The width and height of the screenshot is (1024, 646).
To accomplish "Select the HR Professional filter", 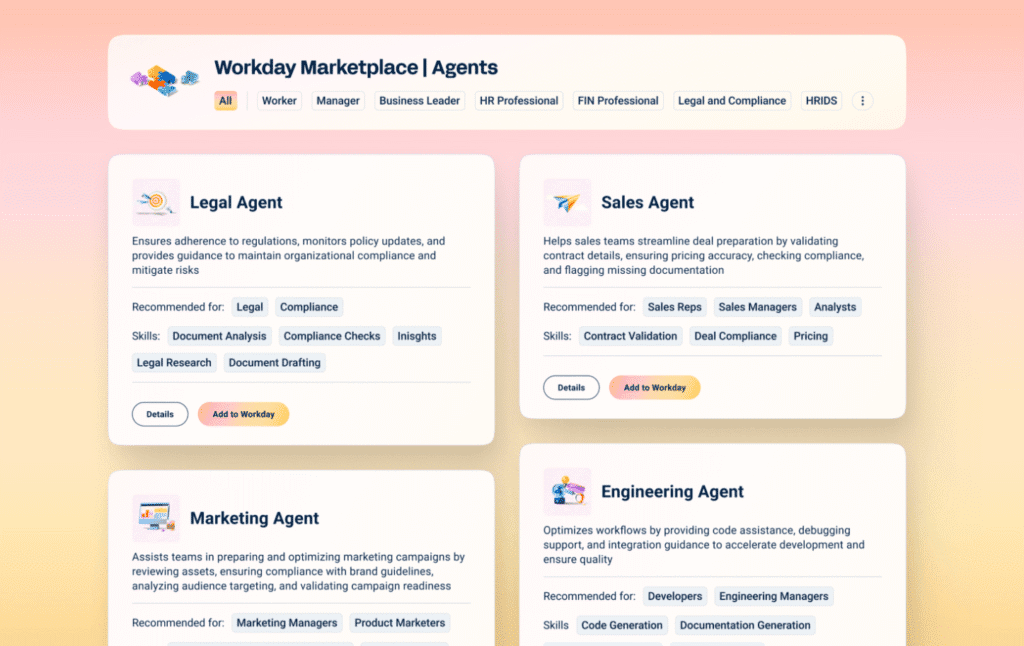I will [519, 101].
